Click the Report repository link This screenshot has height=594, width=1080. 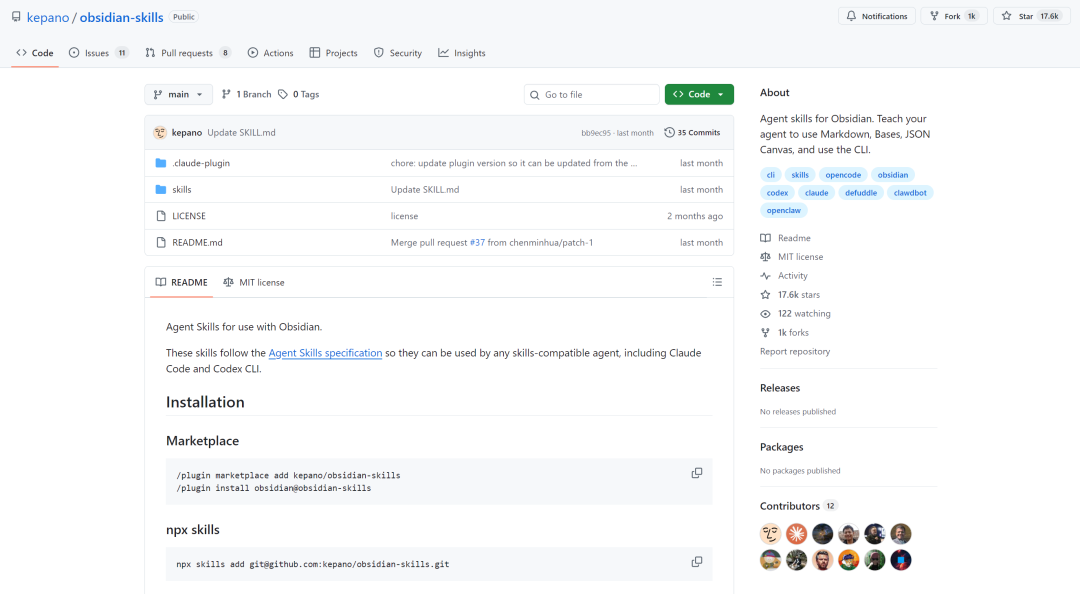click(x=795, y=351)
